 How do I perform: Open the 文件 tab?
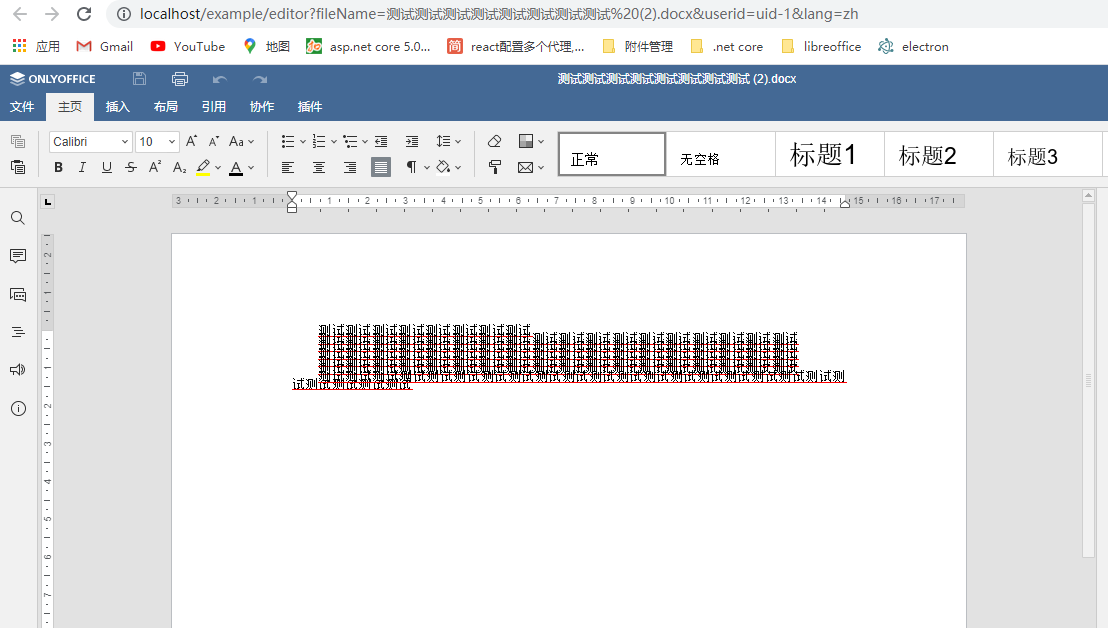22,107
